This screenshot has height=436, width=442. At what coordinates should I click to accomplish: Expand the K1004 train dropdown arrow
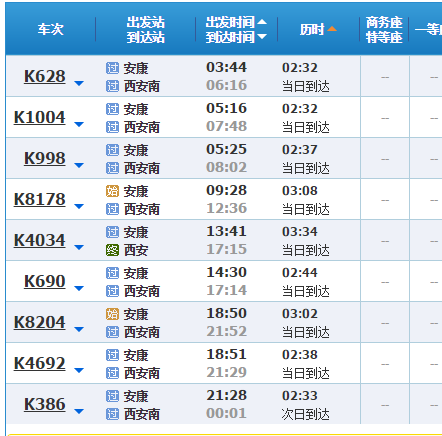point(79,124)
